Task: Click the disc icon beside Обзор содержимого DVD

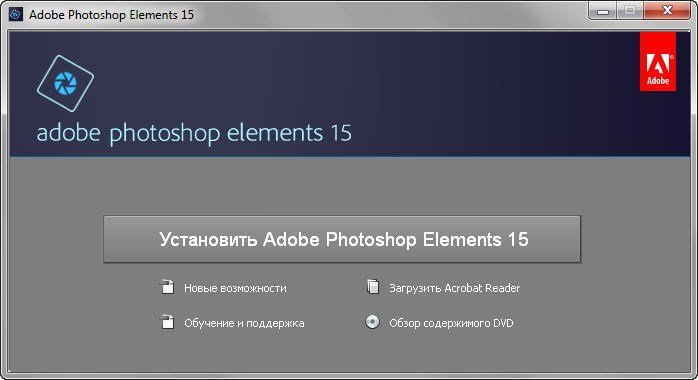Action: coord(373,322)
